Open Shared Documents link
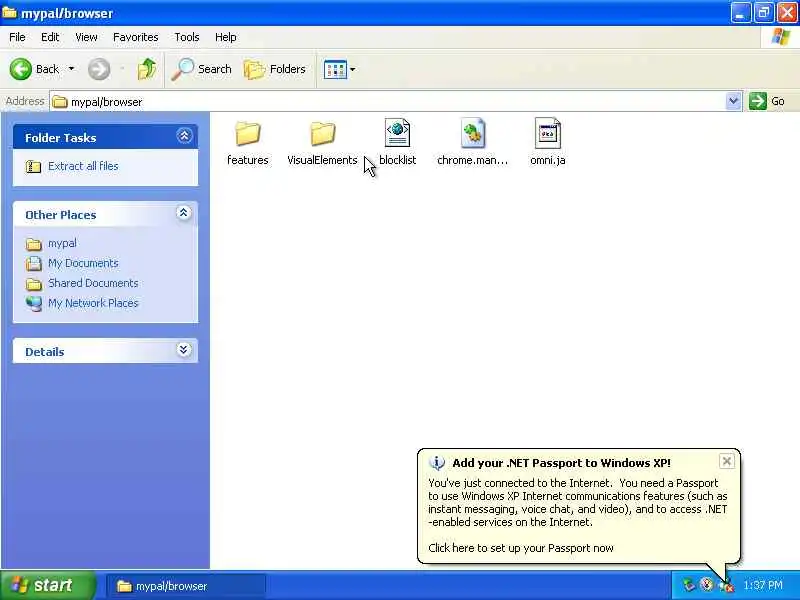The height and width of the screenshot is (600, 800). pyautogui.click(x=93, y=283)
